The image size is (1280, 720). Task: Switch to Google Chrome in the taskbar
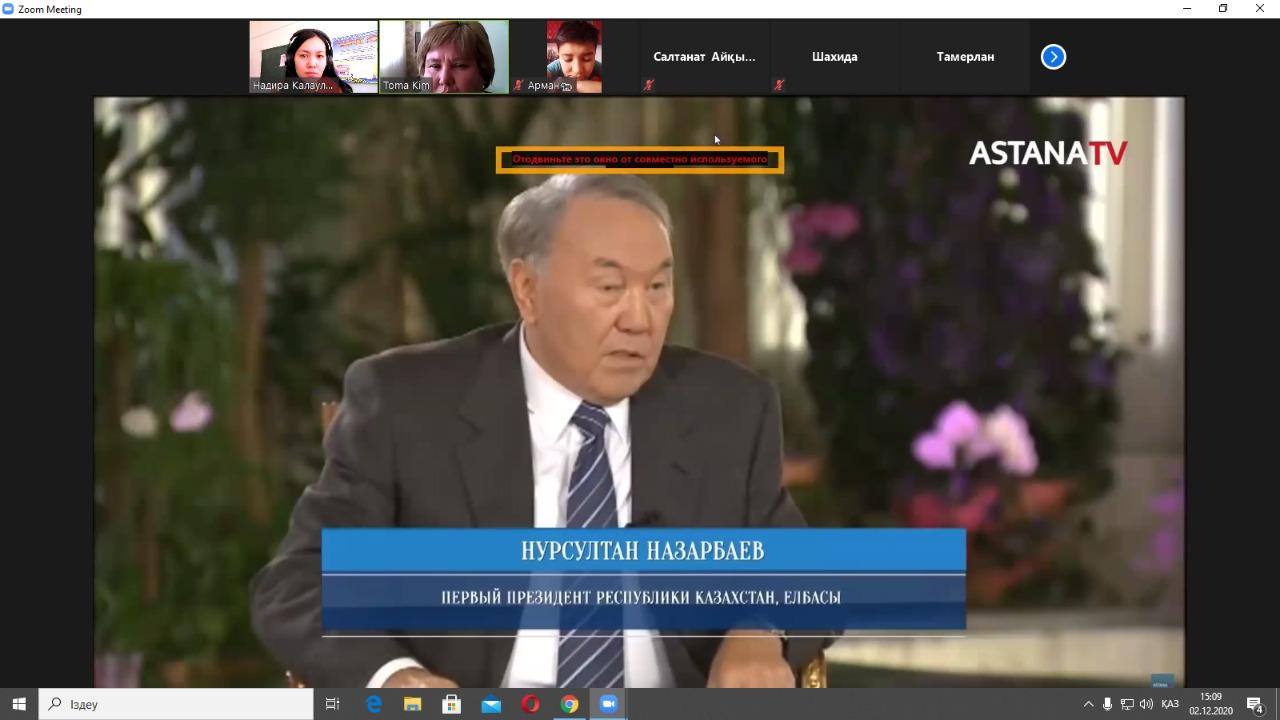569,704
